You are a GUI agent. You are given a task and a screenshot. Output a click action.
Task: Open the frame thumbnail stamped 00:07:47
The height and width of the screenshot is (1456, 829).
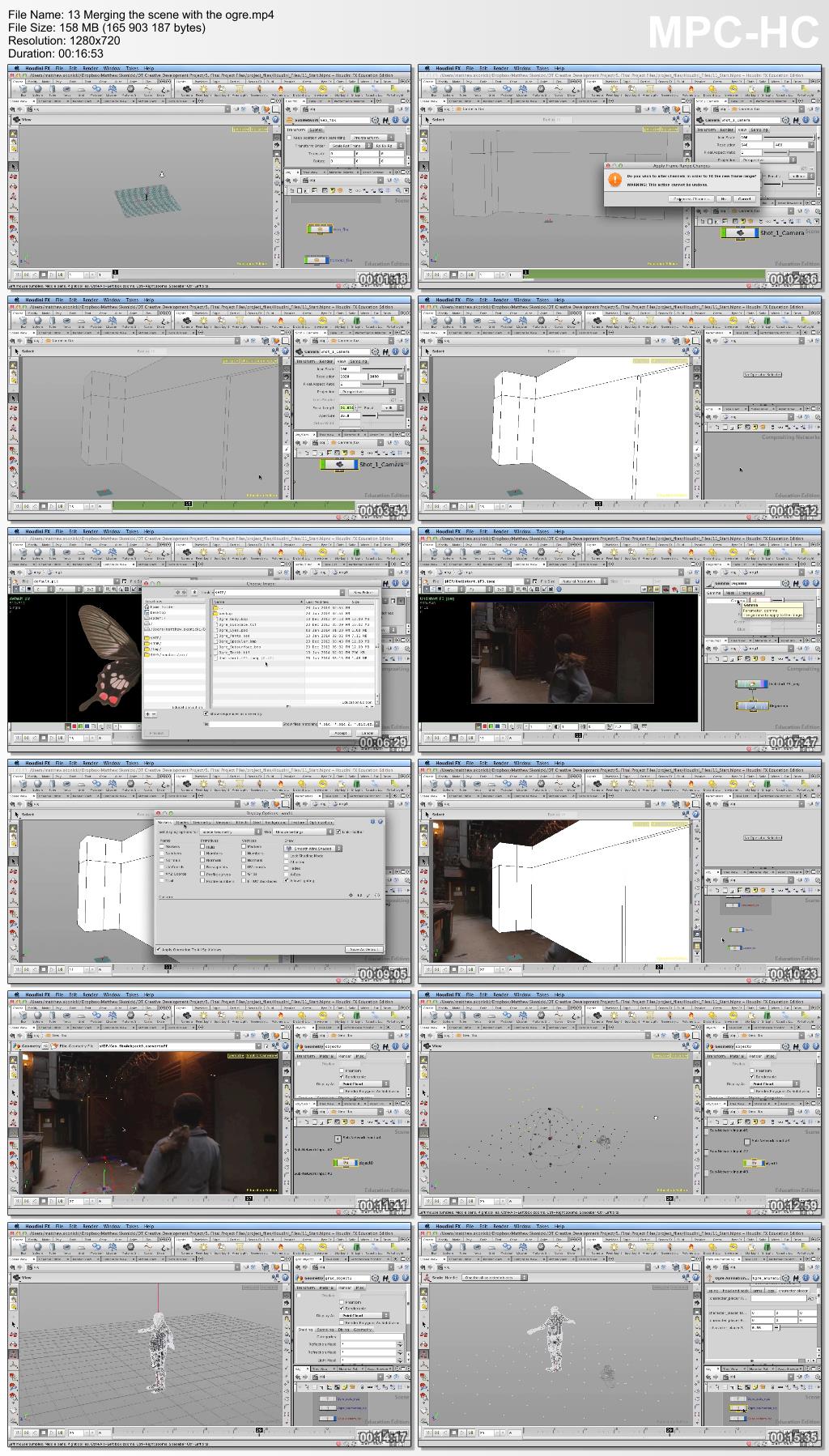(x=620, y=641)
